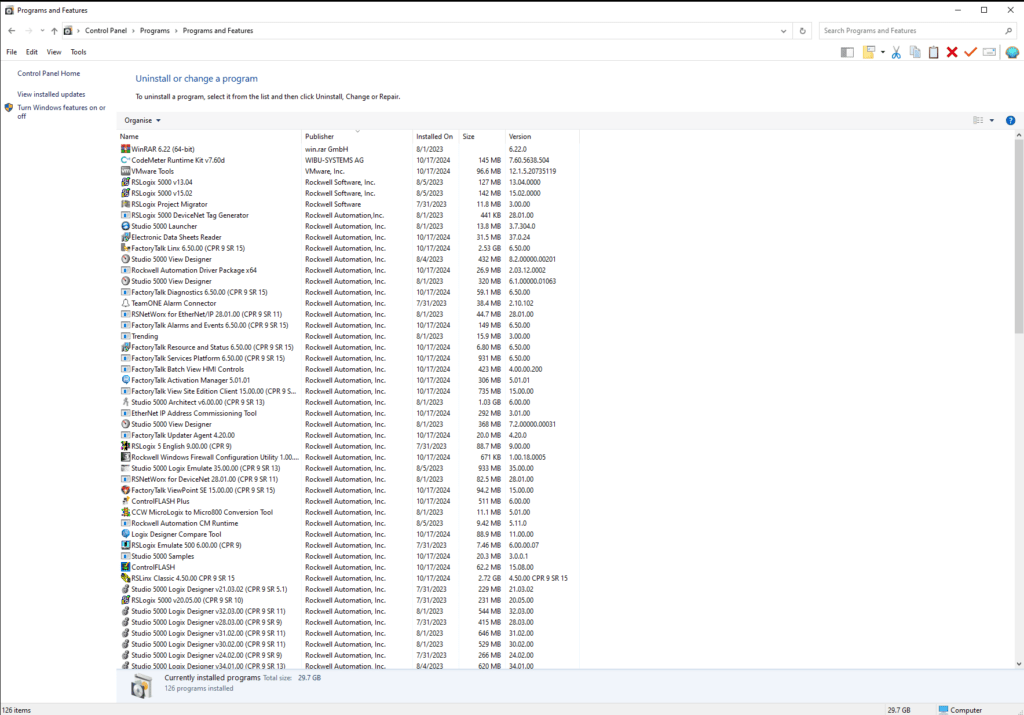Open Turn Windows features on or off
1024x715 pixels.
[x=61, y=112]
